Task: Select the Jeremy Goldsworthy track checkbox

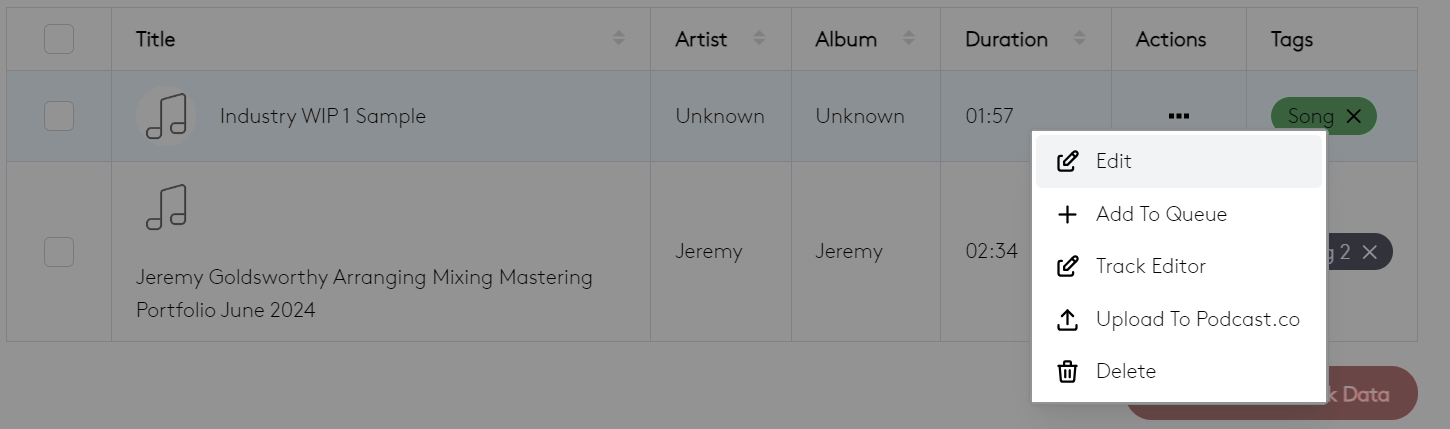Action: pos(59,252)
